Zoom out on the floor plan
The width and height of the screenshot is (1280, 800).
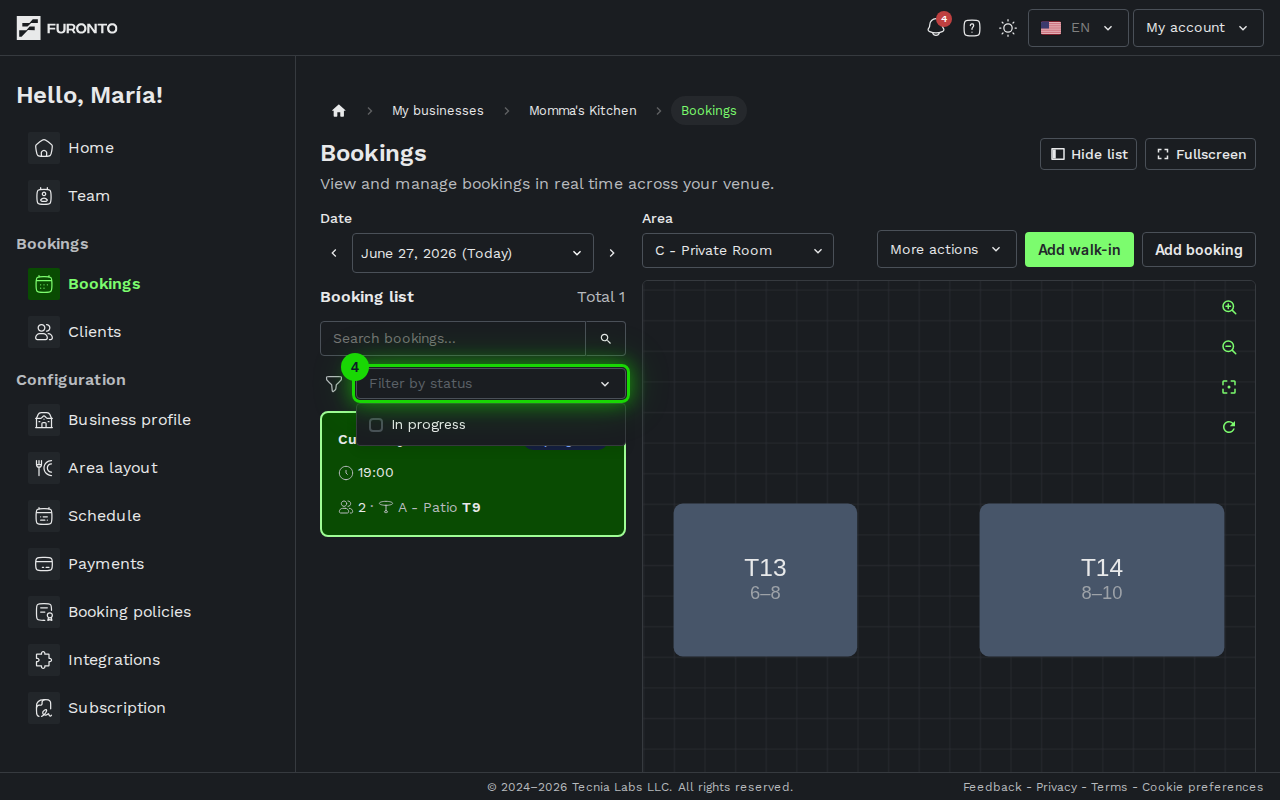pos(1229,348)
